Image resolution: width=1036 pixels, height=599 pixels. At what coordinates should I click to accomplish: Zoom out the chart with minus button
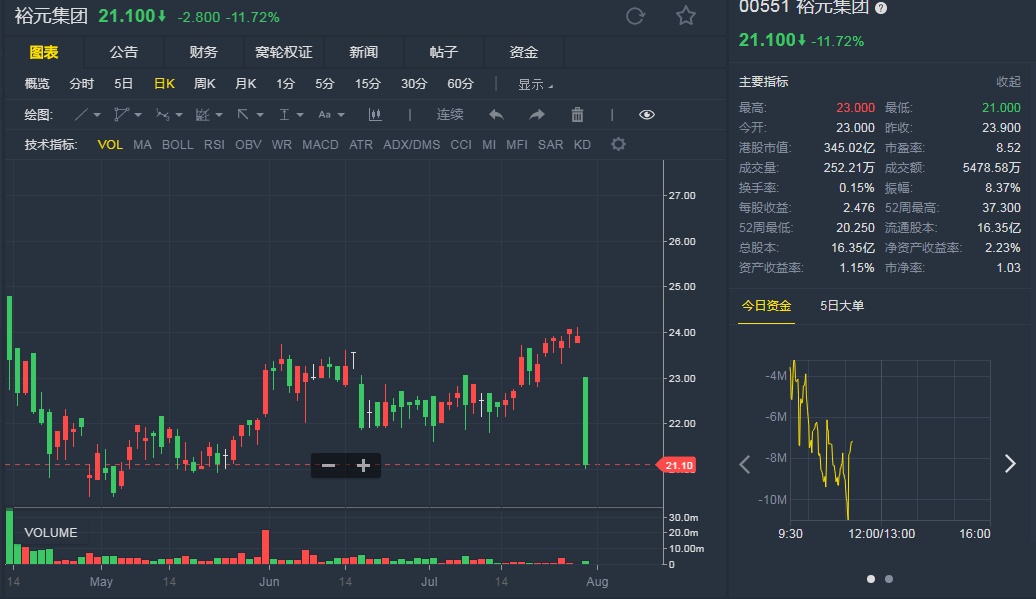328,465
